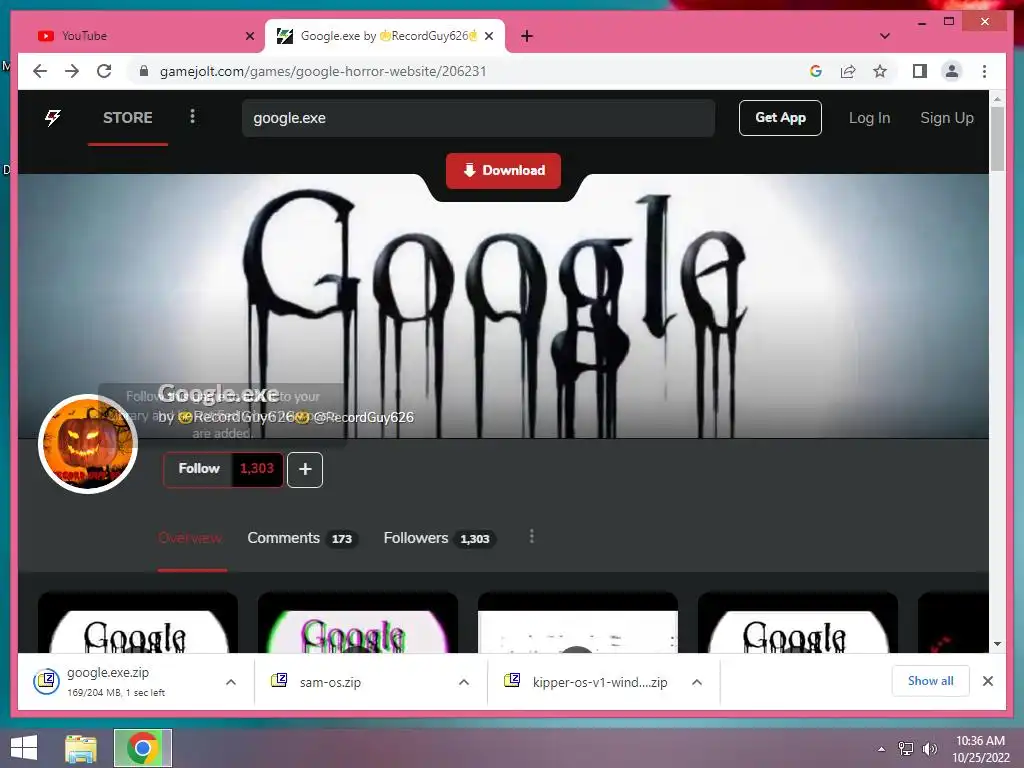
Task: Click the red Download button
Action: point(504,170)
